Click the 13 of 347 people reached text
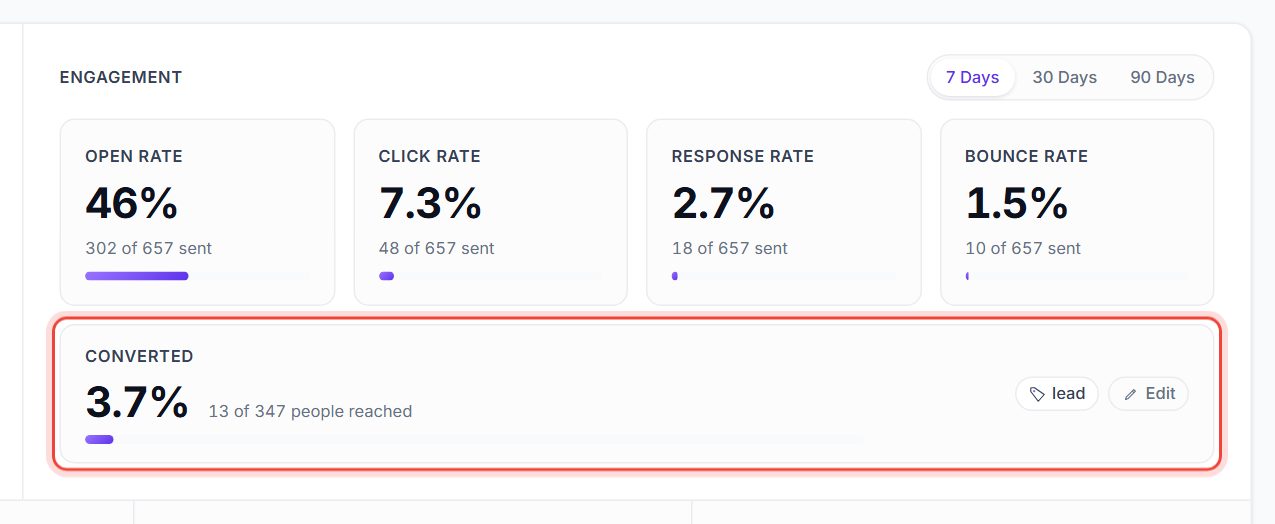 click(x=310, y=411)
